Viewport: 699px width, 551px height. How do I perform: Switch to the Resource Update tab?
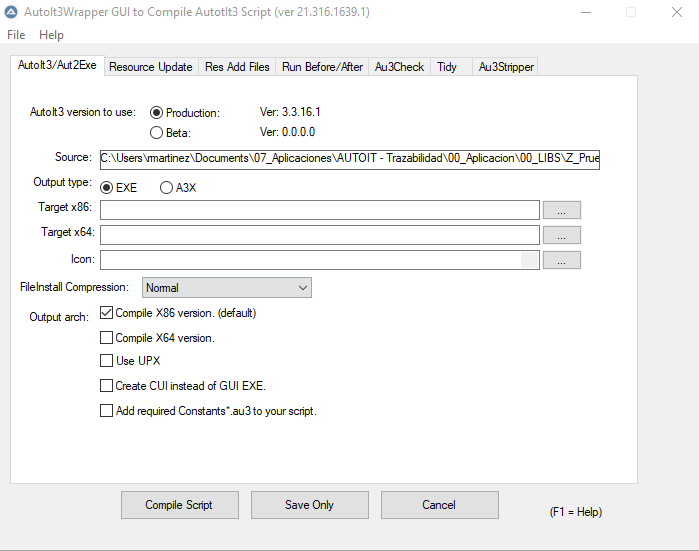(151, 67)
